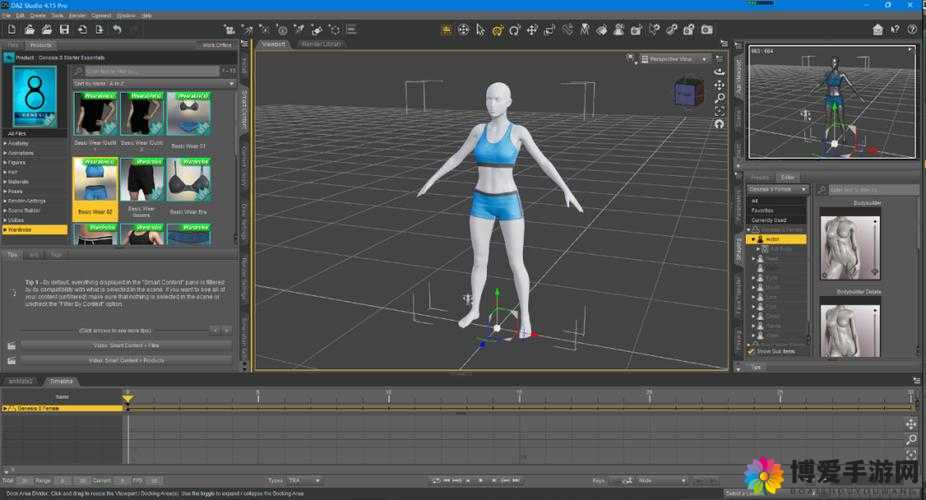Open the timeline Types TRA dropdown
This screenshot has height=500, width=926.
(x=304, y=481)
